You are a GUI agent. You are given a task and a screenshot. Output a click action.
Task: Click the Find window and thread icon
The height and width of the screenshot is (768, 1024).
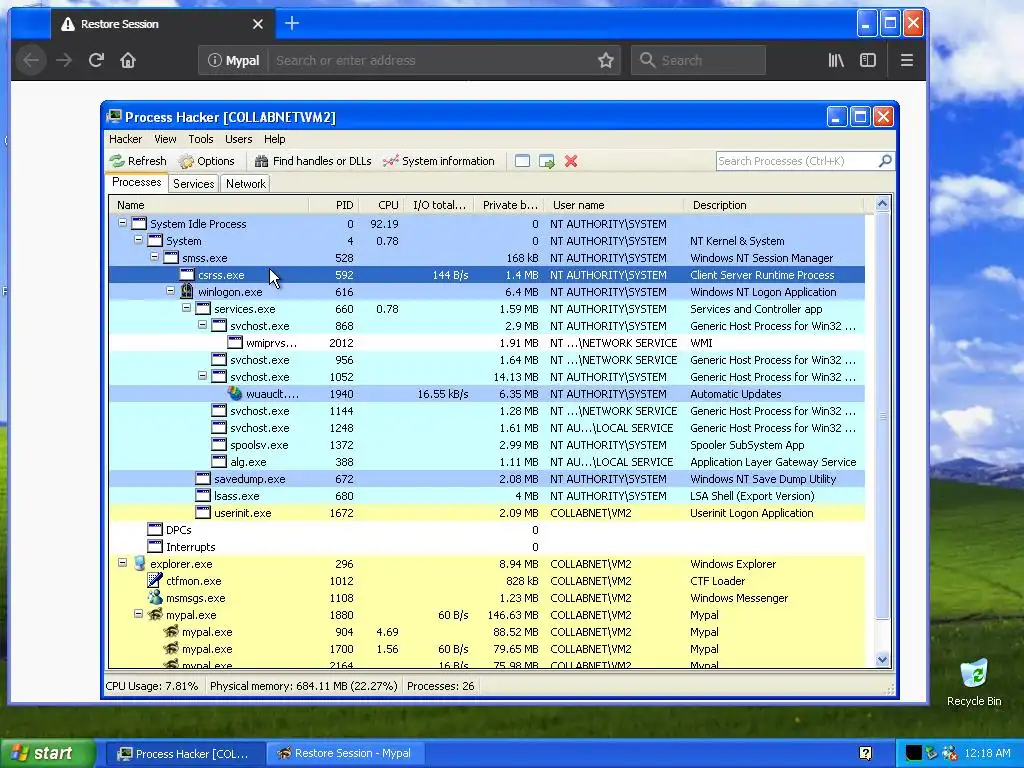[x=547, y=161]
